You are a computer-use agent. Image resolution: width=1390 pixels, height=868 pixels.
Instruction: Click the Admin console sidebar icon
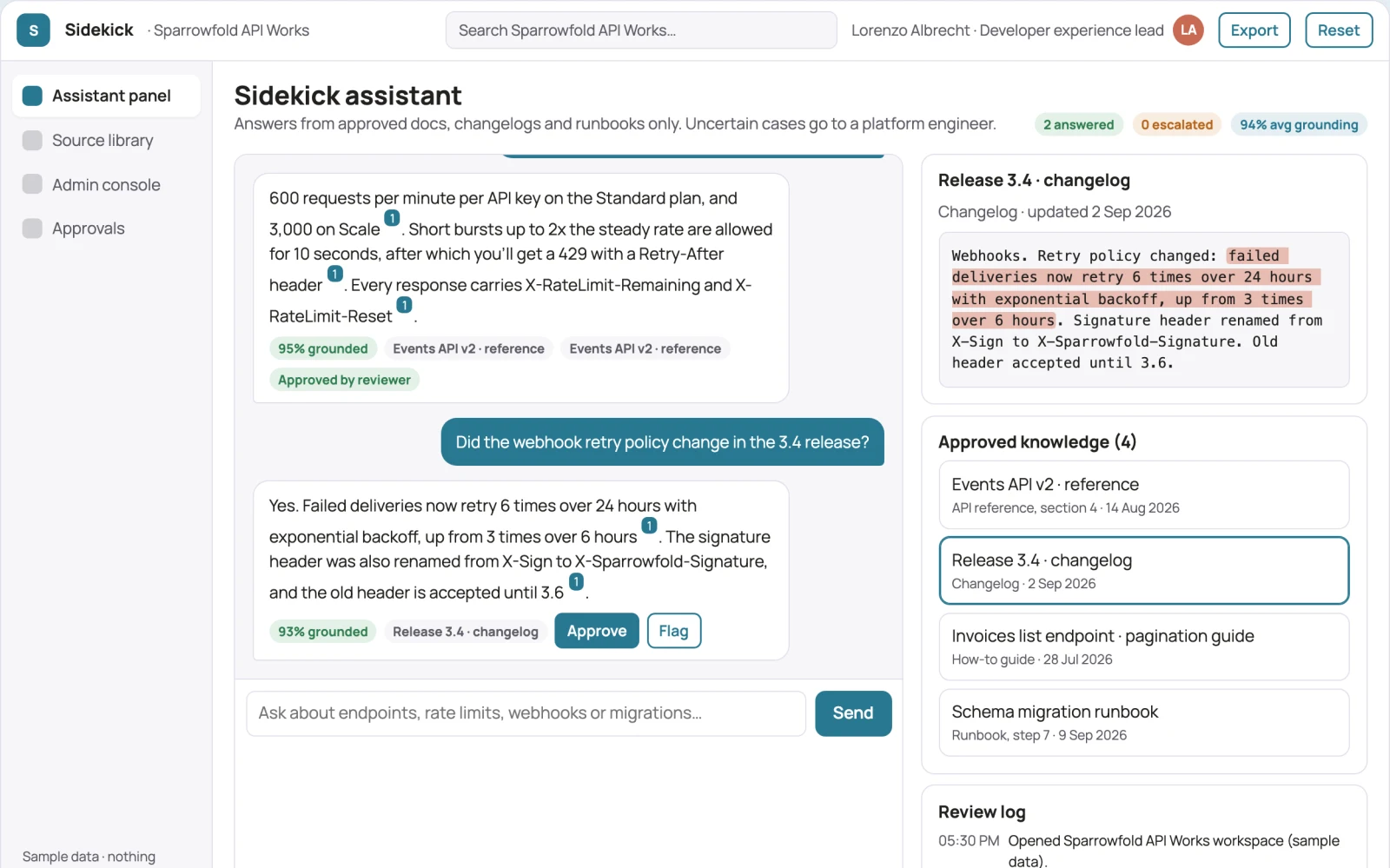coord(32,184)
